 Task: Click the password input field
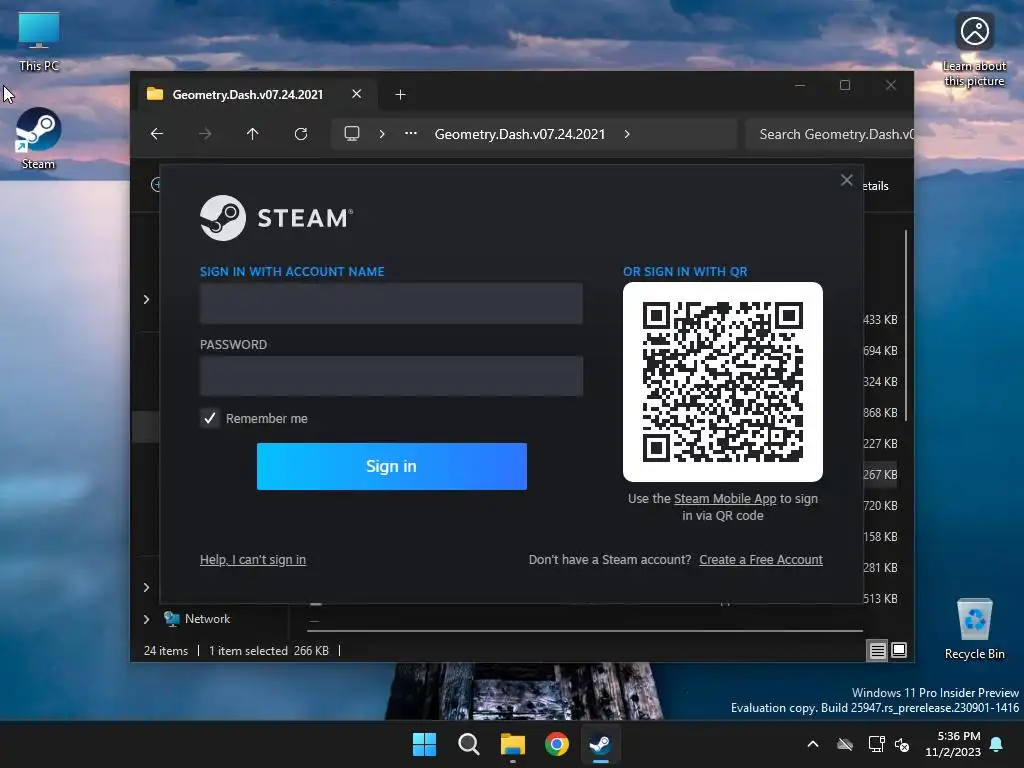pyautogui.click(x=391, y=376)
